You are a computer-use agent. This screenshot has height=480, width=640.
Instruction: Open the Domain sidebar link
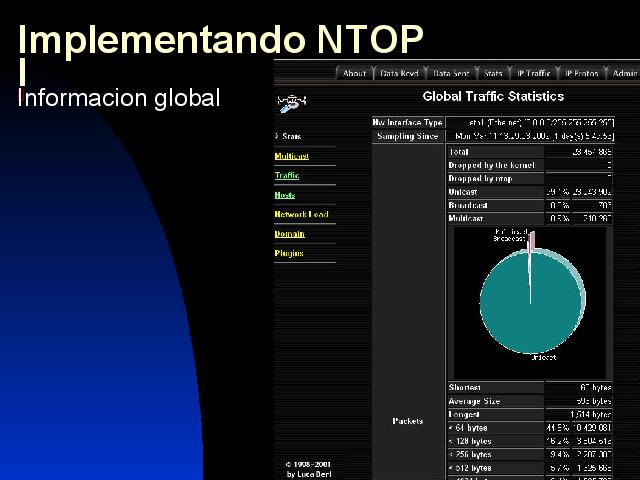(290, 234)
